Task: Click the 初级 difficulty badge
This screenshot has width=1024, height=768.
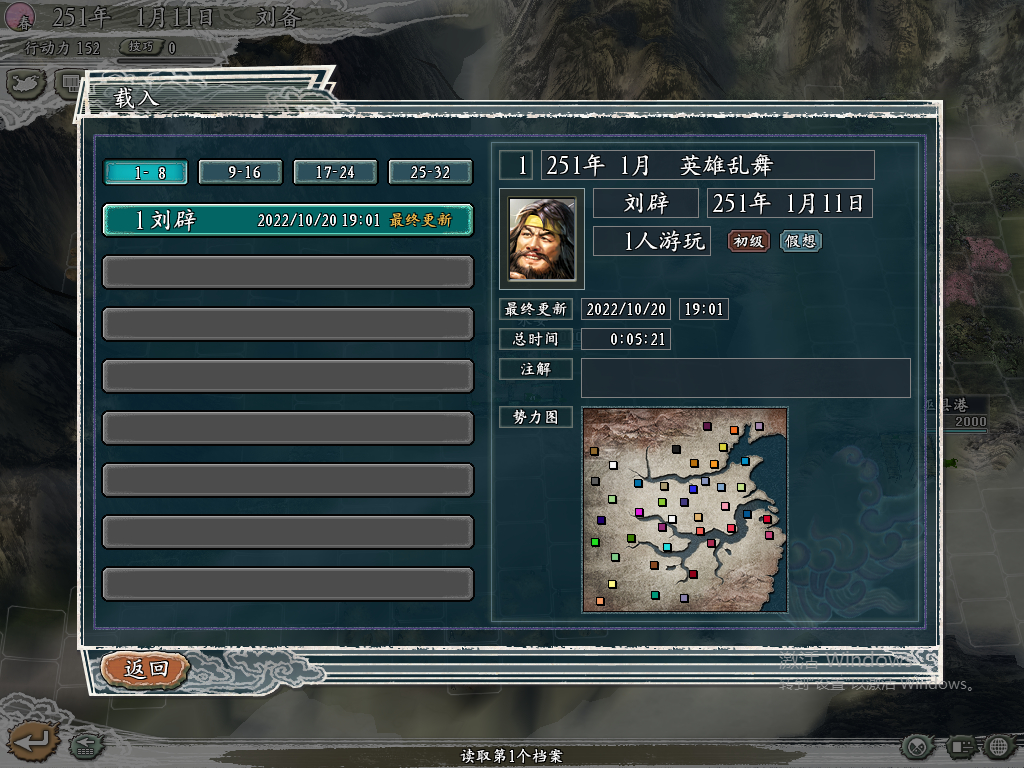Action: tap(748, 241)
